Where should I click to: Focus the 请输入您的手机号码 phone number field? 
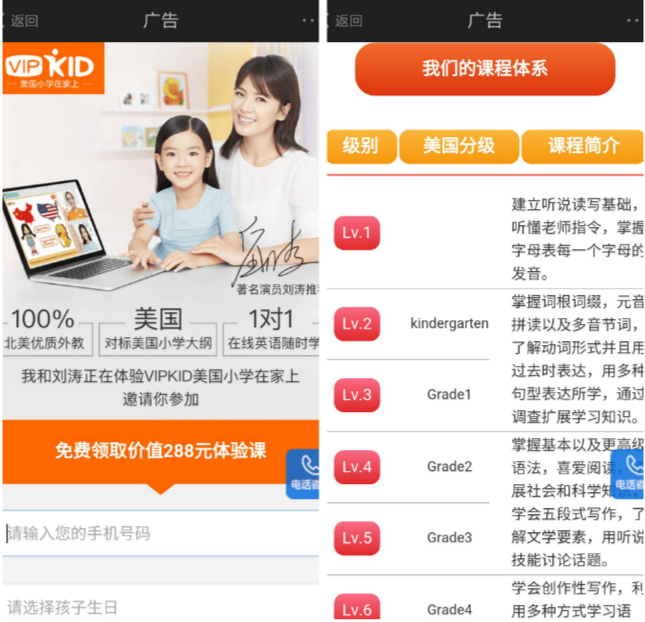click(161, 534)
